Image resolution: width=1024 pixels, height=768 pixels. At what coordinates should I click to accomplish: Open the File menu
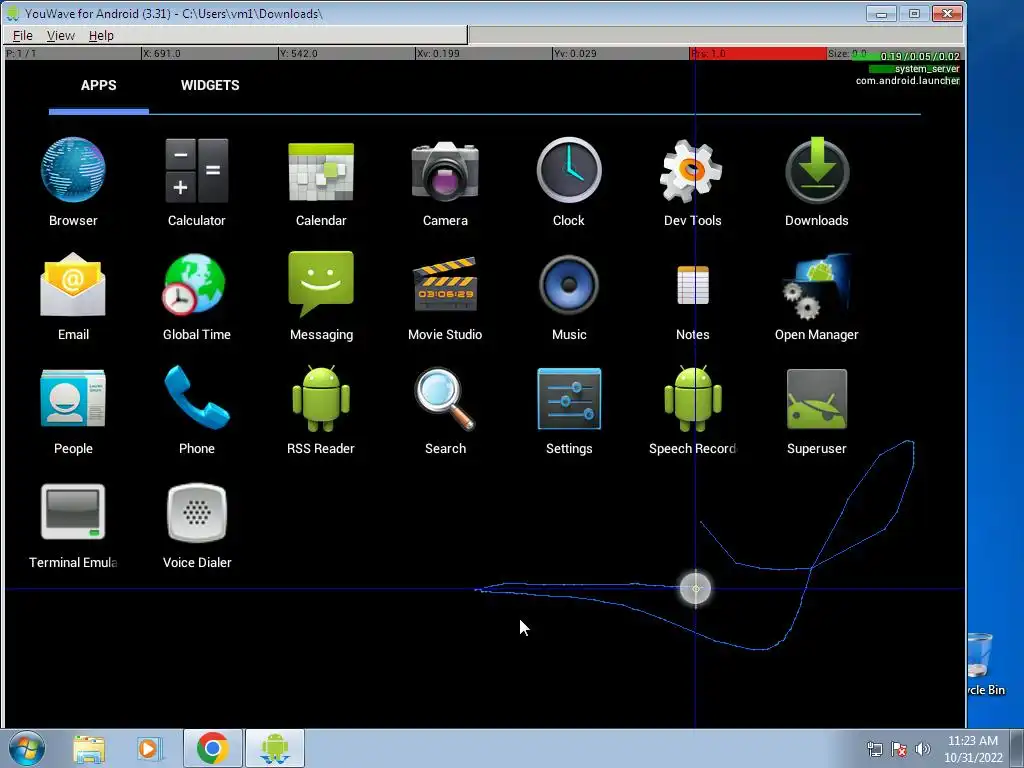(x=22, y=35)
